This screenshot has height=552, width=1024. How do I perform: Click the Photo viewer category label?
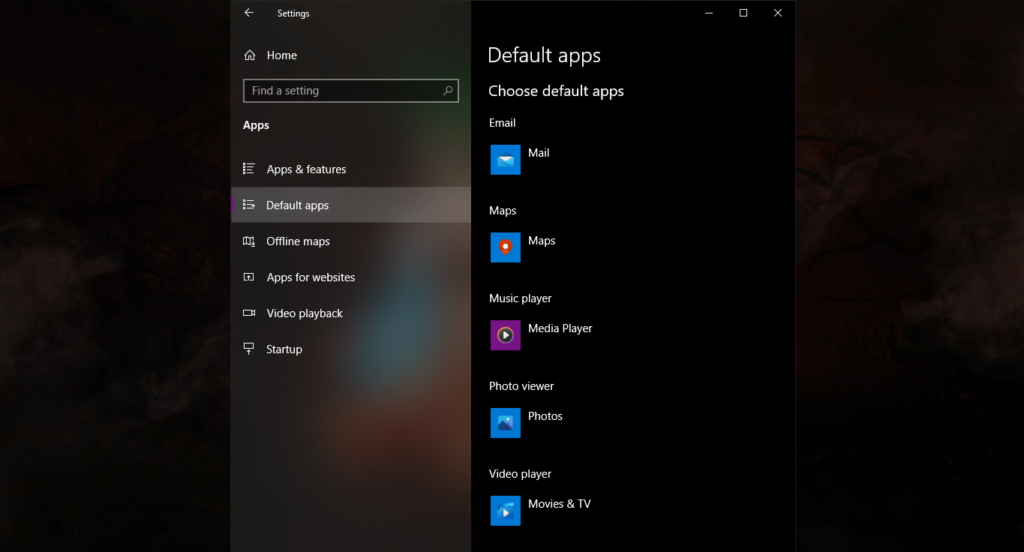click(521, 386)
